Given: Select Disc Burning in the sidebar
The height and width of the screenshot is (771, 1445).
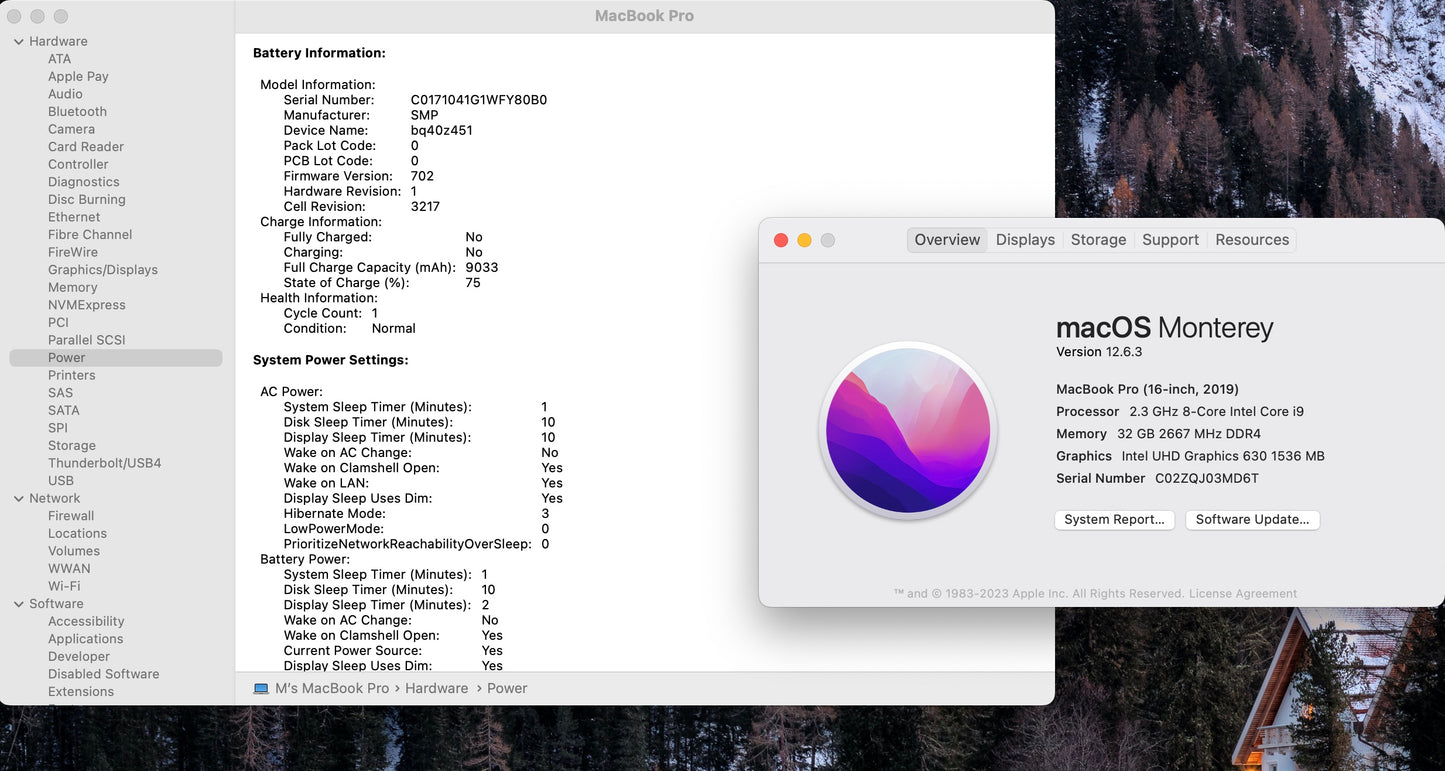Looking at the screenshot, I should tap(87, 199).
